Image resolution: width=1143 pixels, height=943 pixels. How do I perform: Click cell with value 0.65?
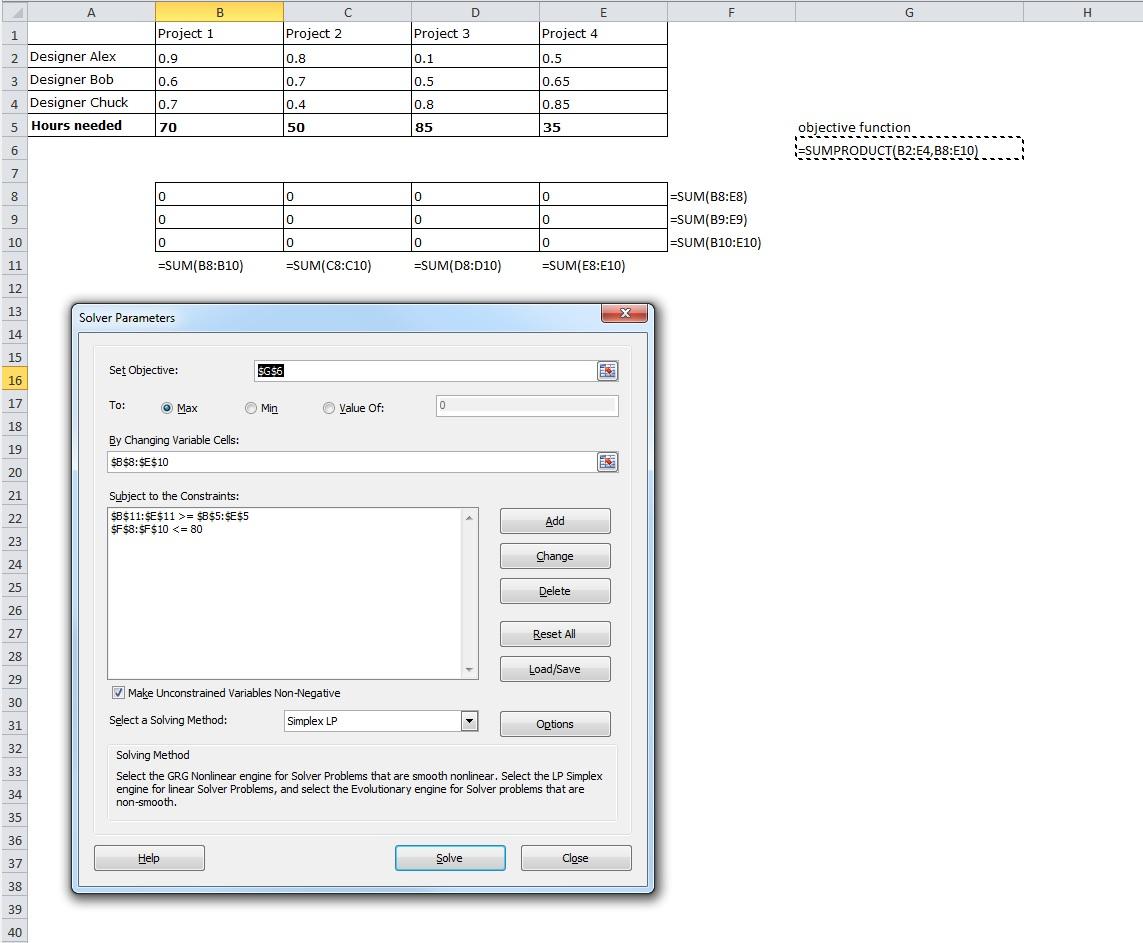point(604,81)
